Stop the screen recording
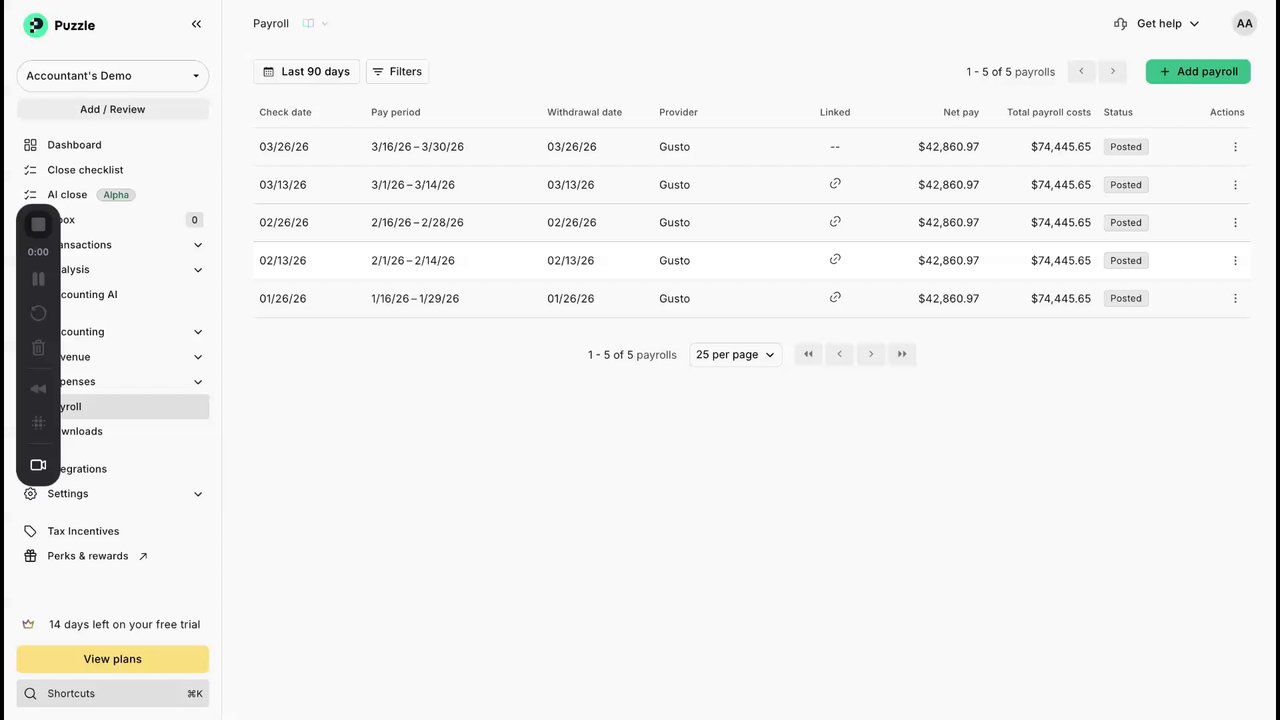This screenshot has height=720, width=1280. point(38,224)
